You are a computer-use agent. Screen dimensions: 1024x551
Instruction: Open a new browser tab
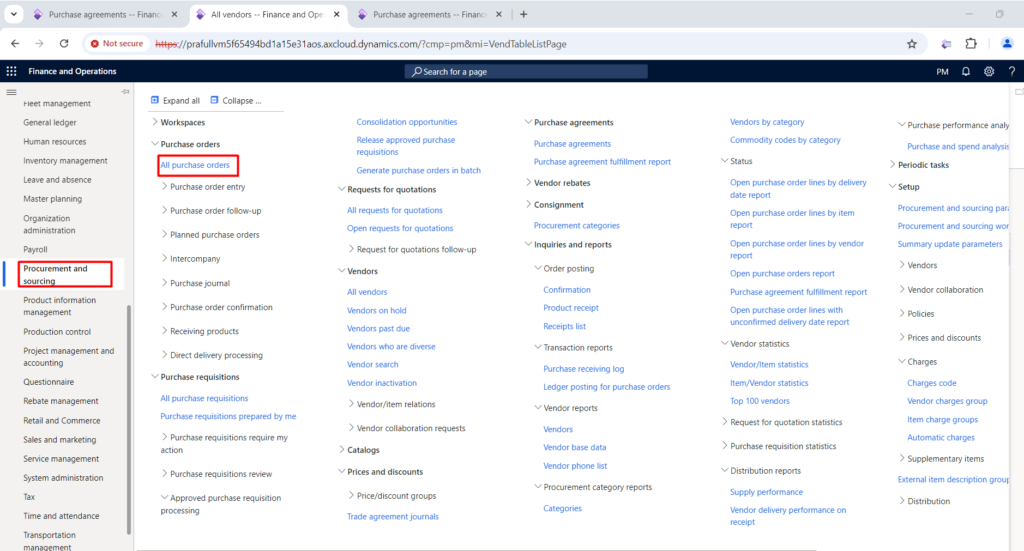523,14
